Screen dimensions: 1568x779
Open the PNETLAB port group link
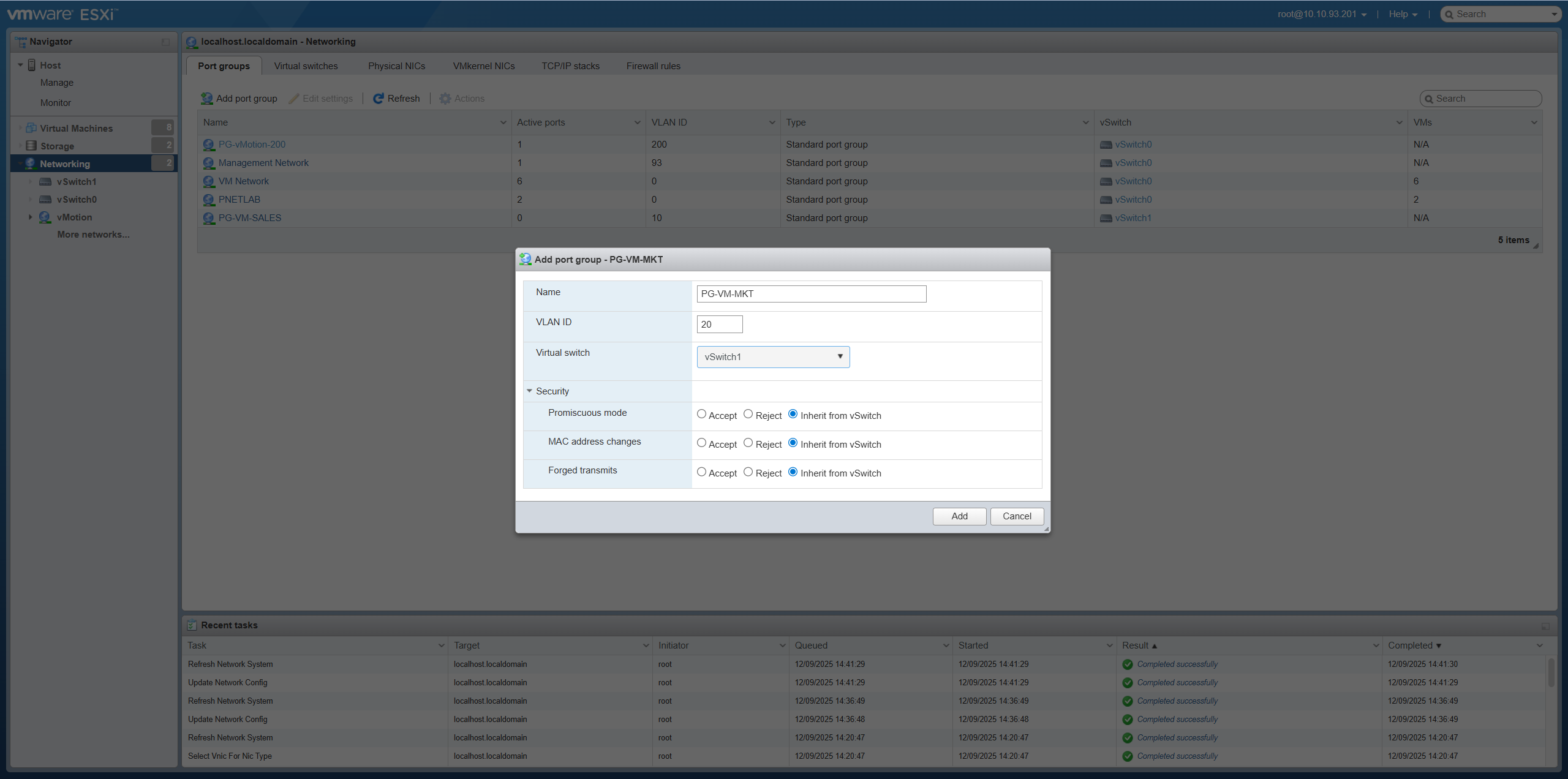pos(239,199)
